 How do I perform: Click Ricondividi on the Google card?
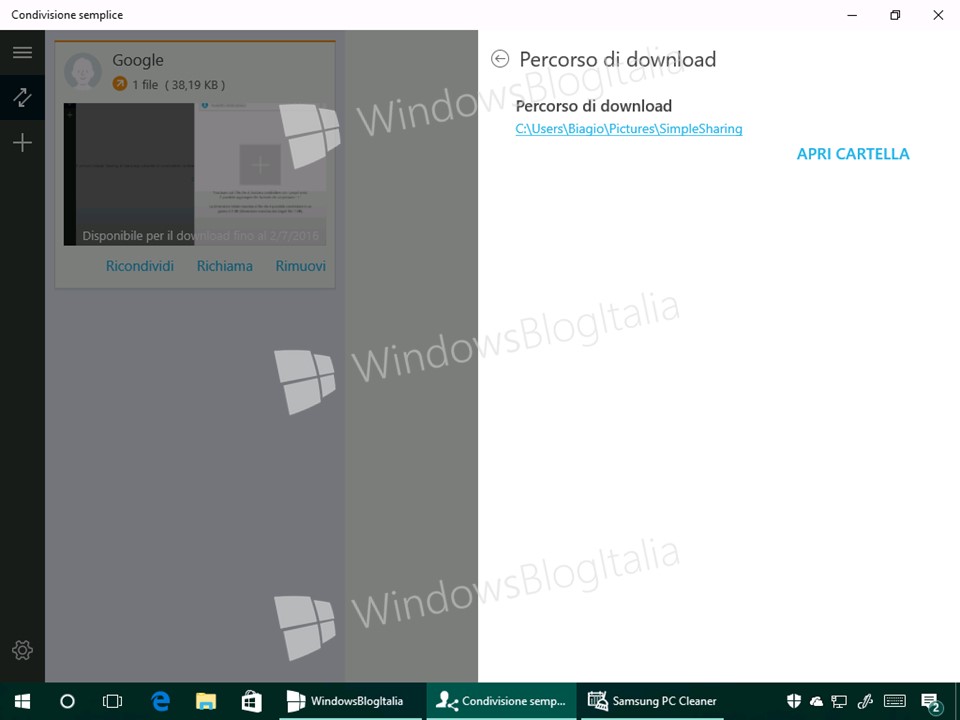click(140, 266)
